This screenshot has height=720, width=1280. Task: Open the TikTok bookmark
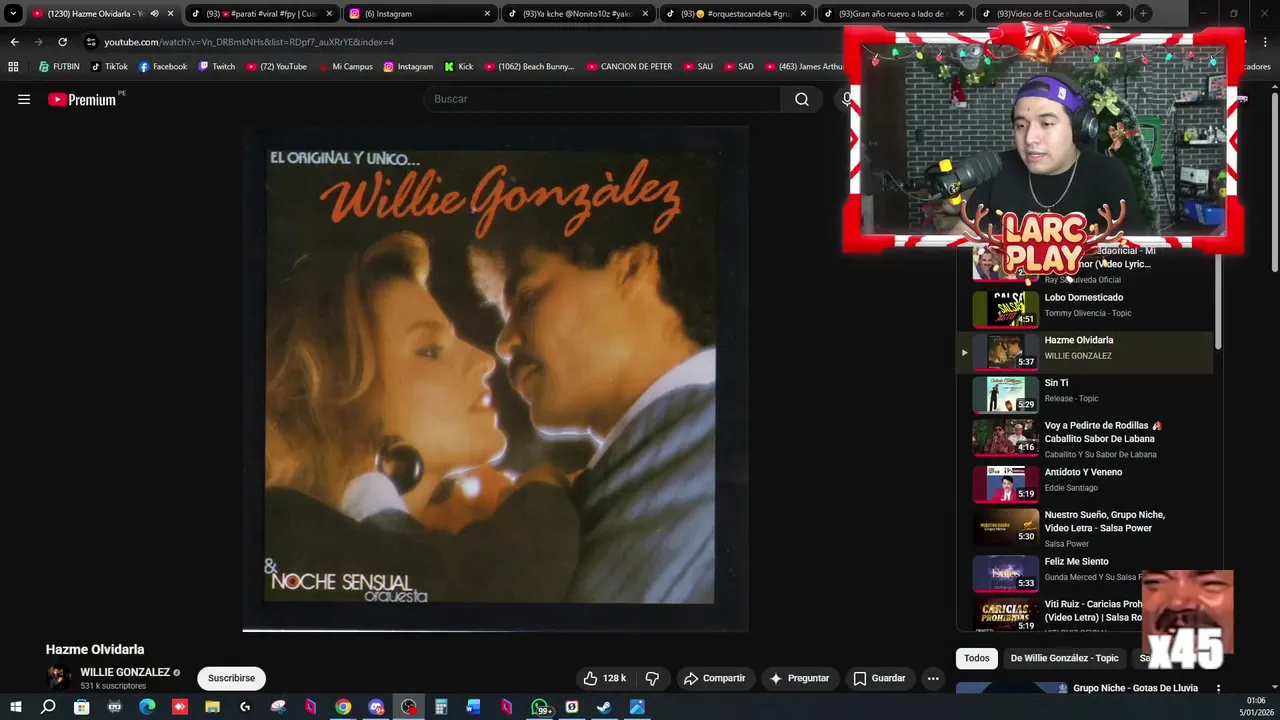(110, 67)
